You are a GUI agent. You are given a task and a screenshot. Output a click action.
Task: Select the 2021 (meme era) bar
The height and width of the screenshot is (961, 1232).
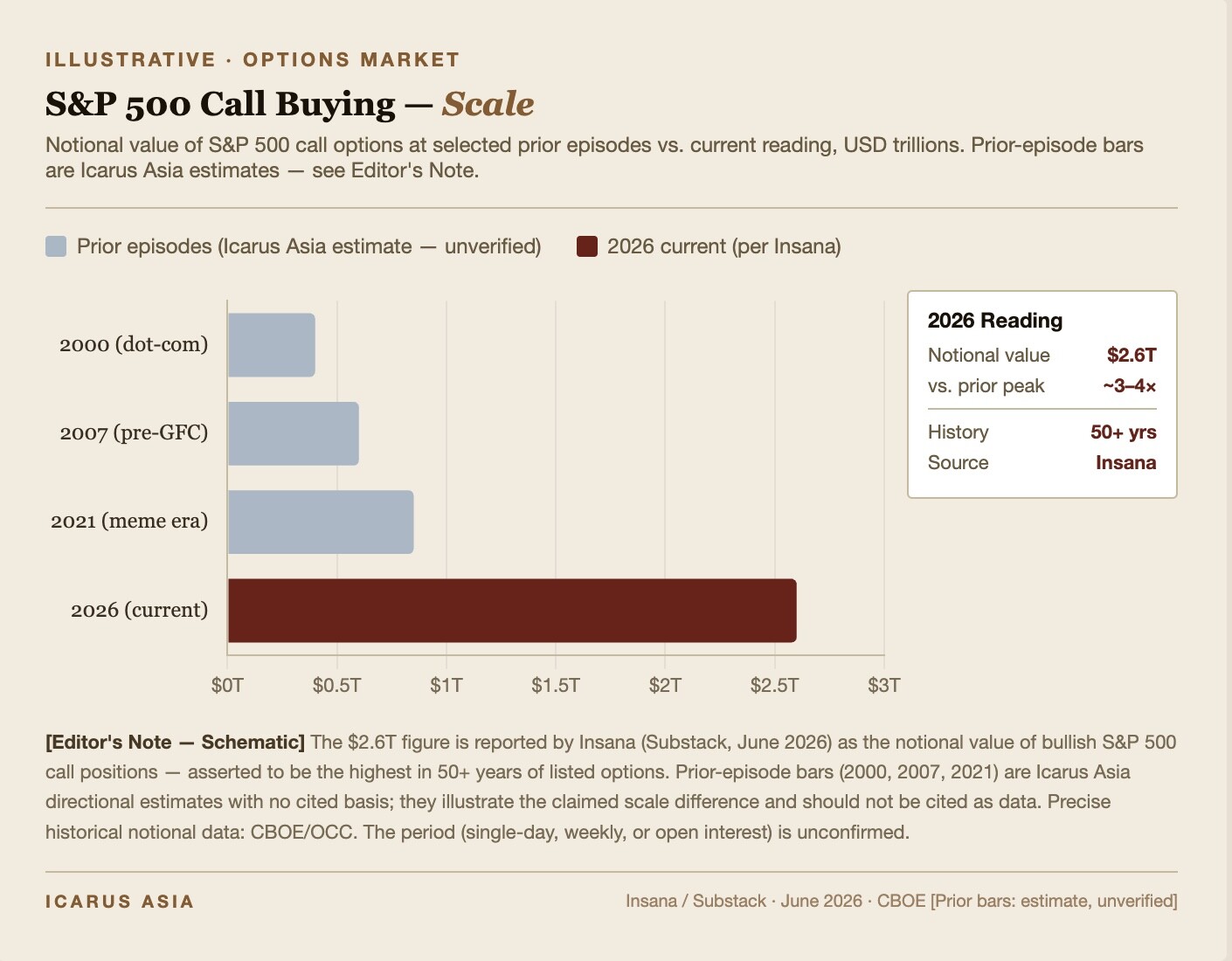(x=321, y=522)
